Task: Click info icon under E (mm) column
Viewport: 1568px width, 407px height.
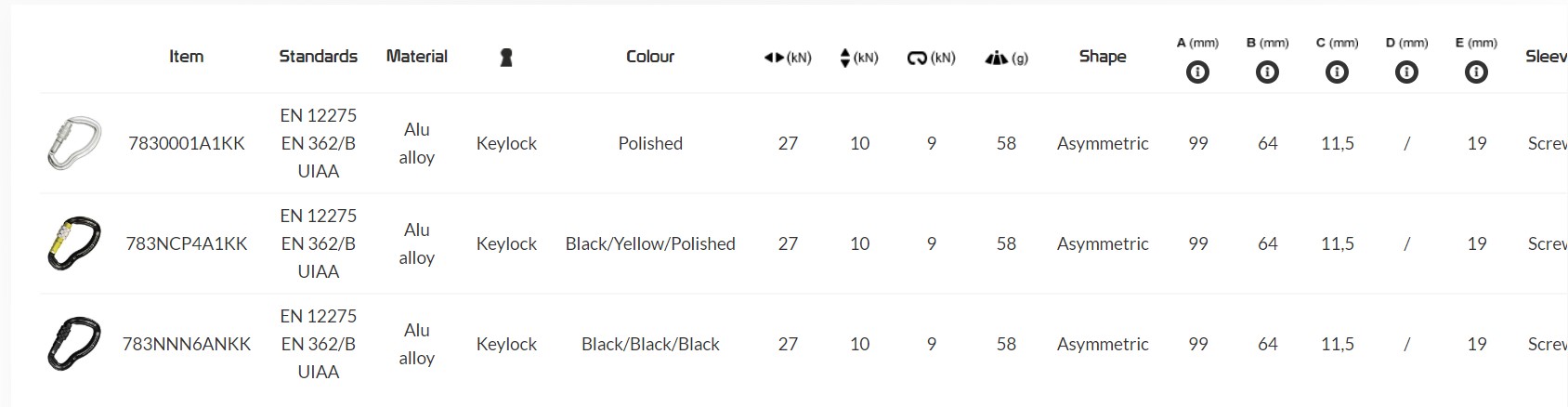Action: click(x=1476, y=72)
